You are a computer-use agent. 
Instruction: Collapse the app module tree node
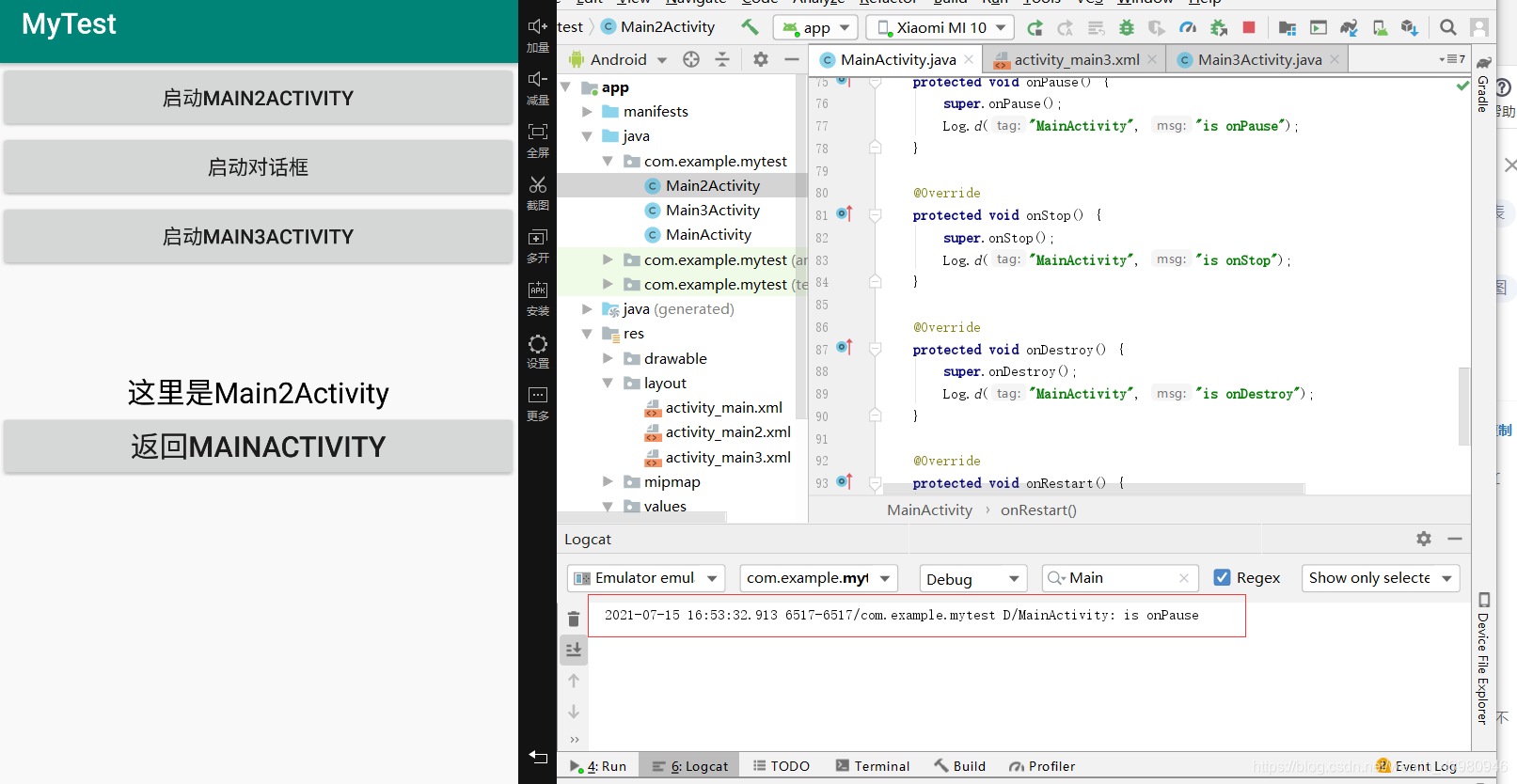click(566, 86)
